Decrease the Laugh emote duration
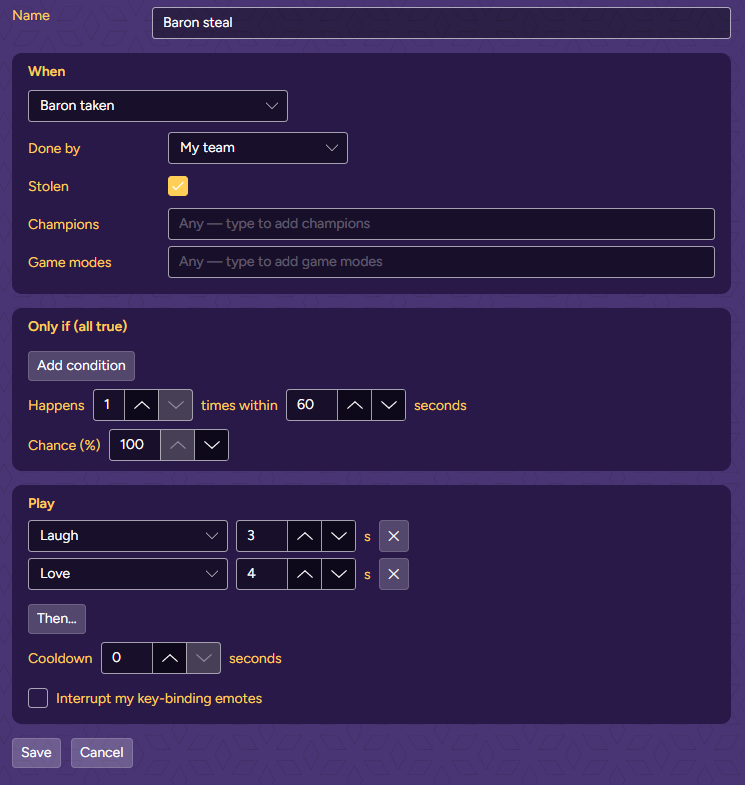 [338, 536]
